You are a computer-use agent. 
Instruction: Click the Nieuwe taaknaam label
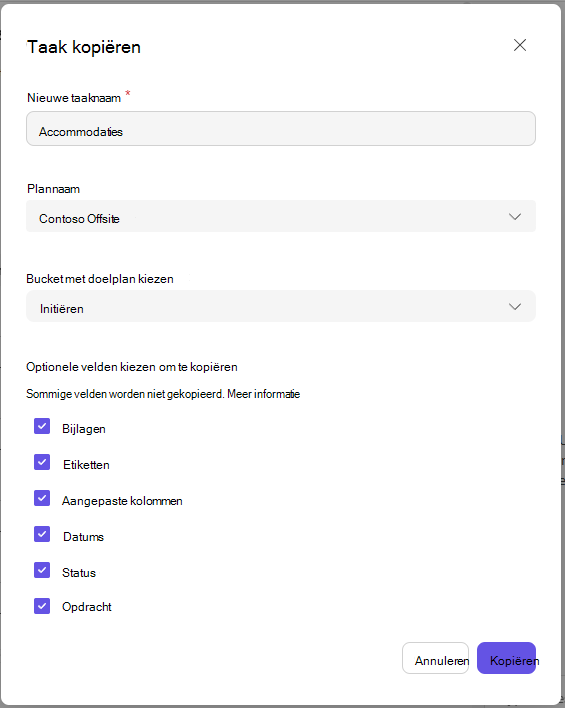[x=74, y=98]
